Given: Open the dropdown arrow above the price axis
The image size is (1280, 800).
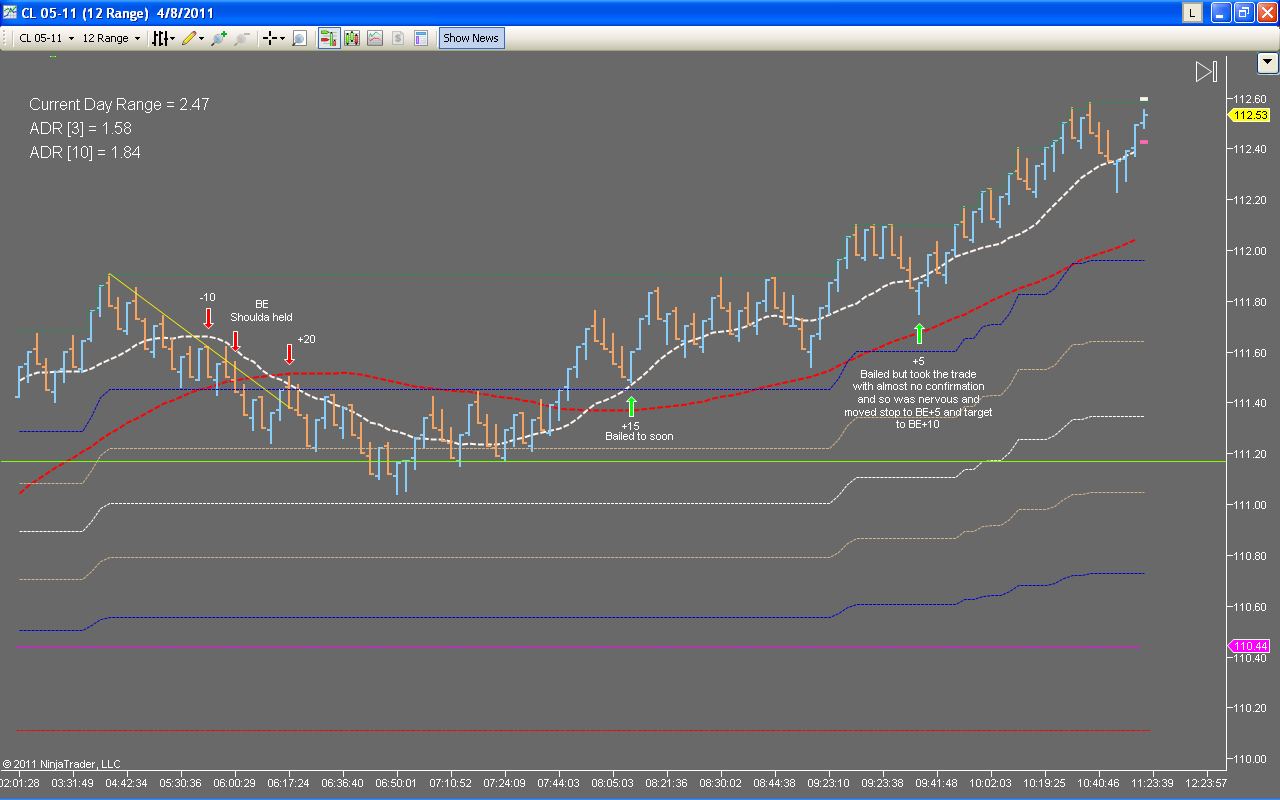Looking at the screenshot, I should (x=1267, y=63).
